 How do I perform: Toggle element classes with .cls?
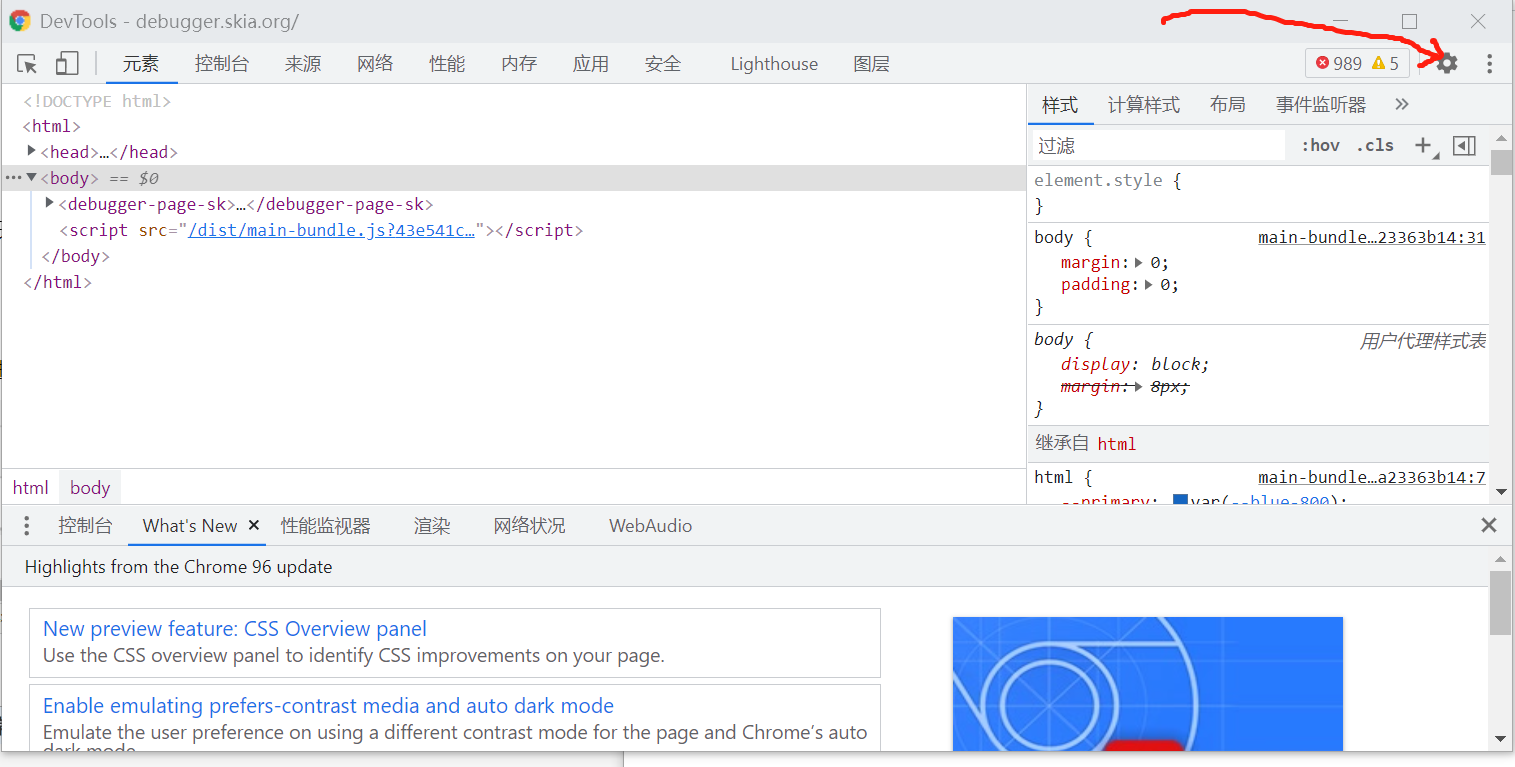pyautogui.click(x=1375, y=145)
